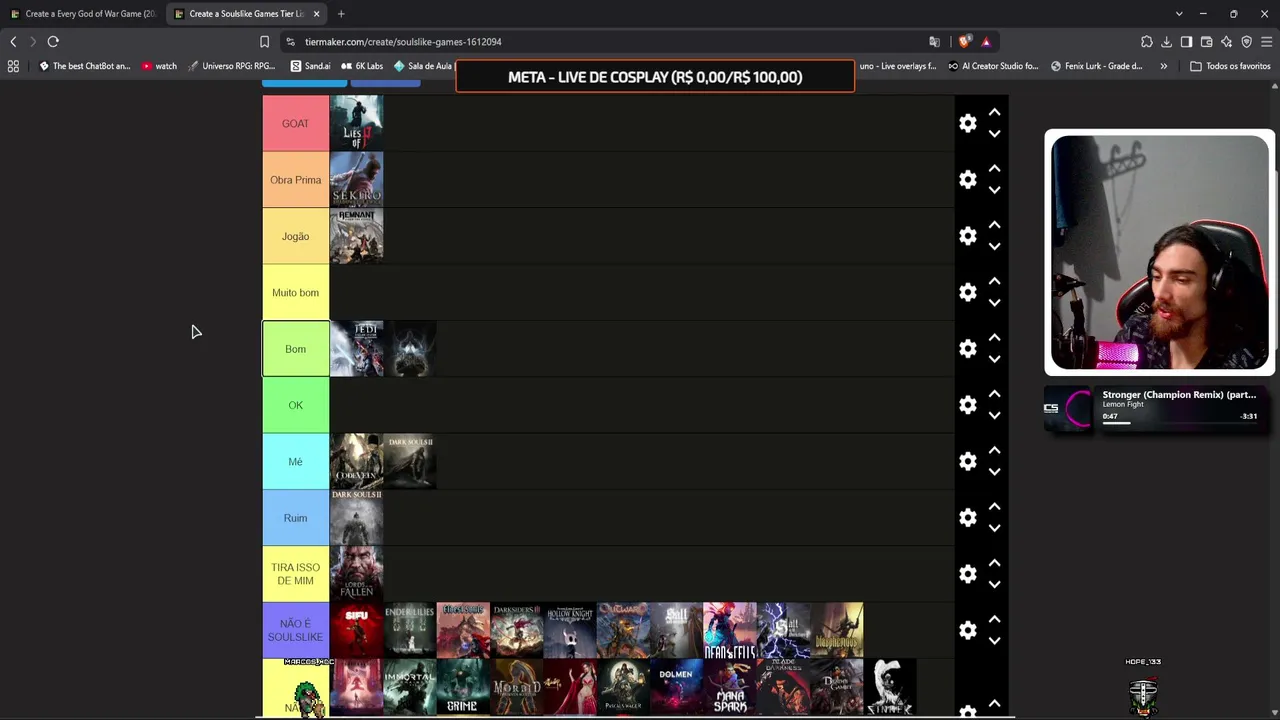
Task: Bookmark this page with the bookmark icon
Action: click(x=264, y=42)
